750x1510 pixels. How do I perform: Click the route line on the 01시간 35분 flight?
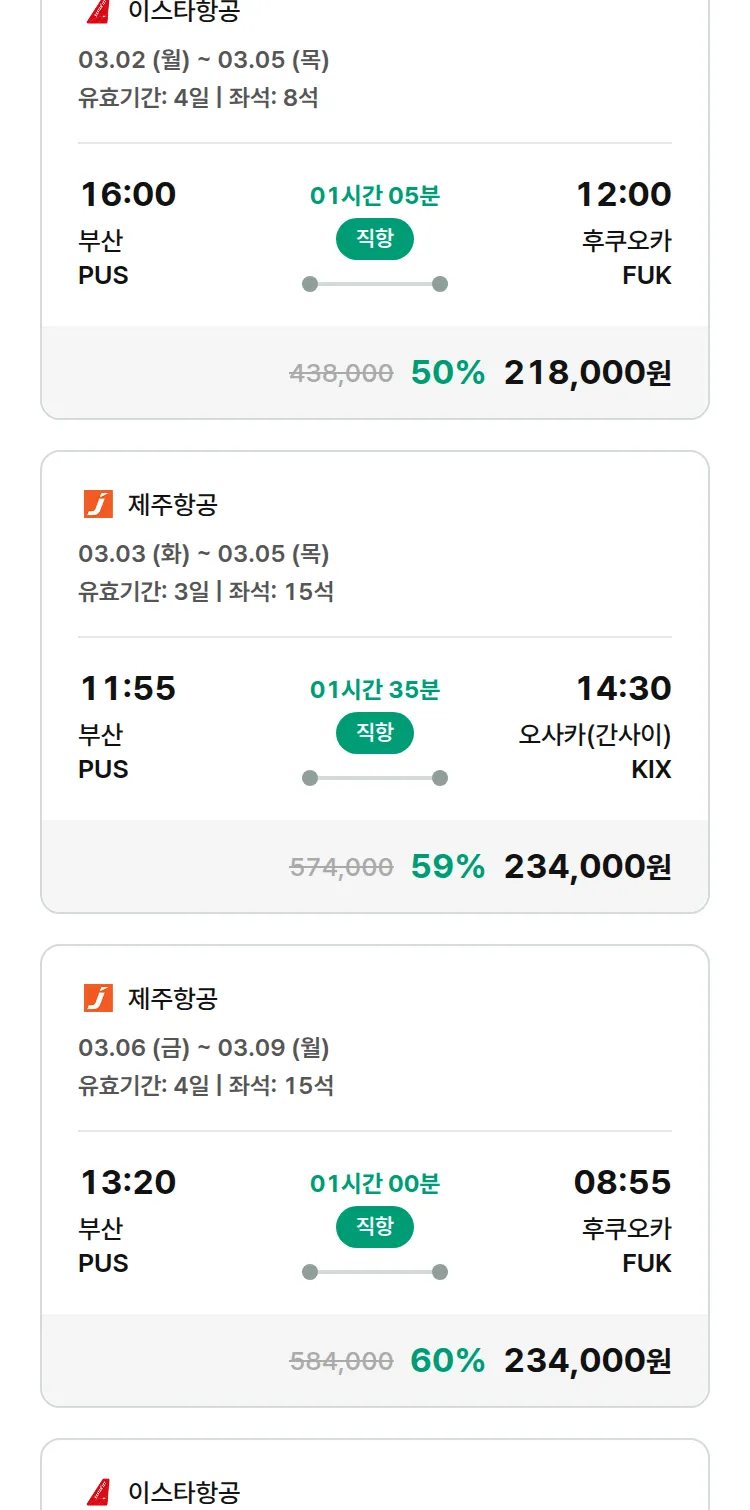click(374, 778)
